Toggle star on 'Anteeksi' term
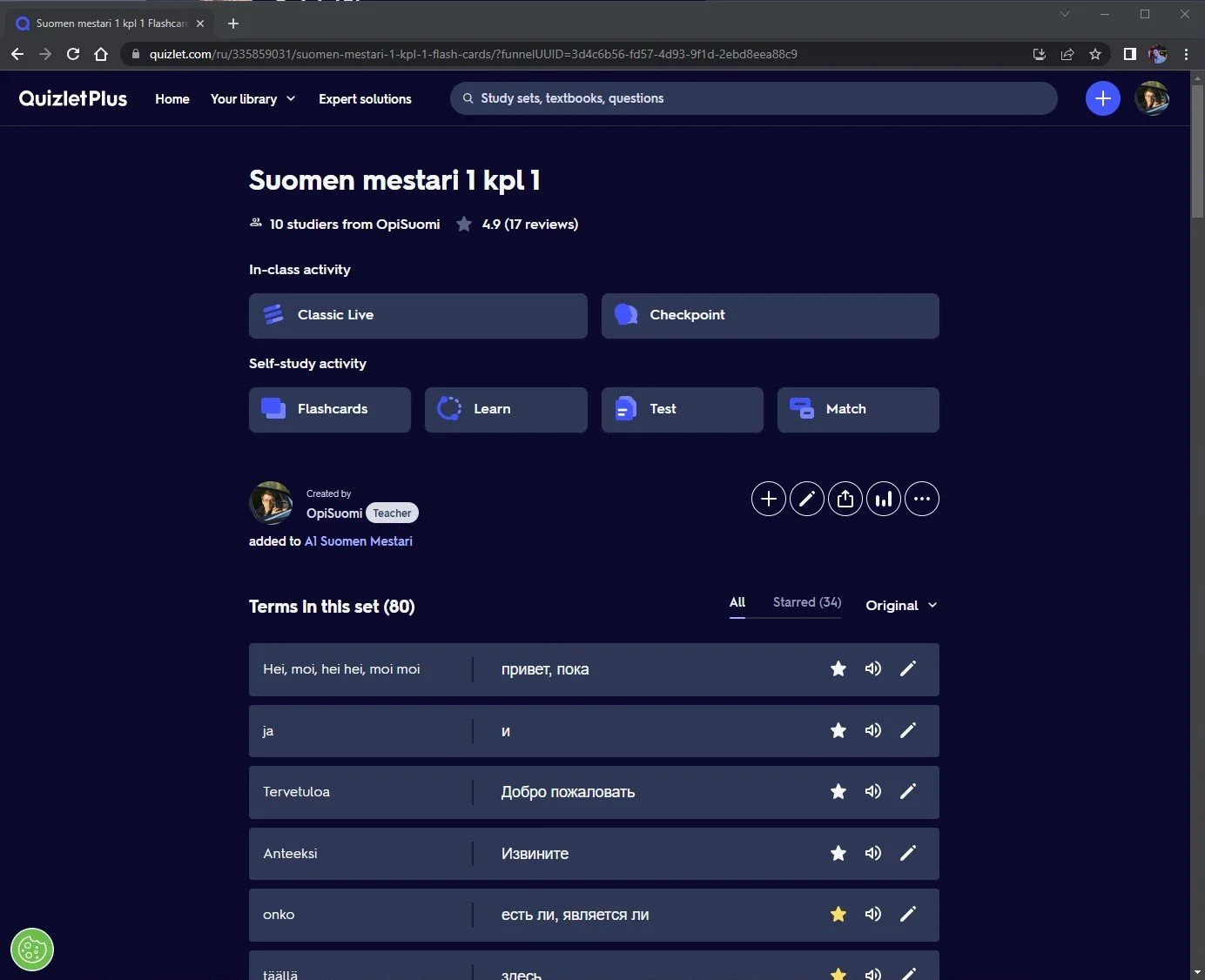Screen dimensions: 1205x980 pos(838,853)
